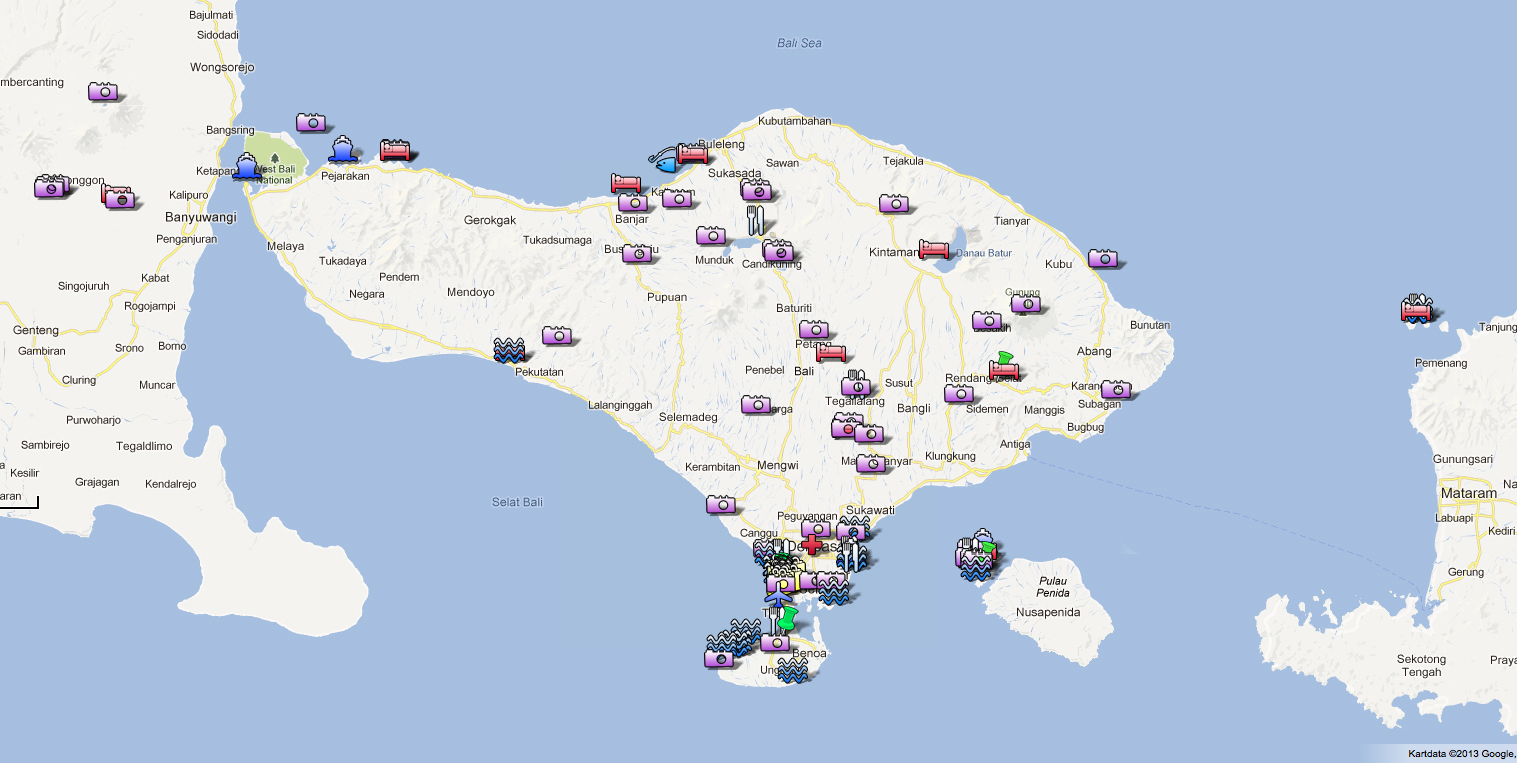Open the camera marker at Kalibukbuk east of Banjar

tap(677, 198)
